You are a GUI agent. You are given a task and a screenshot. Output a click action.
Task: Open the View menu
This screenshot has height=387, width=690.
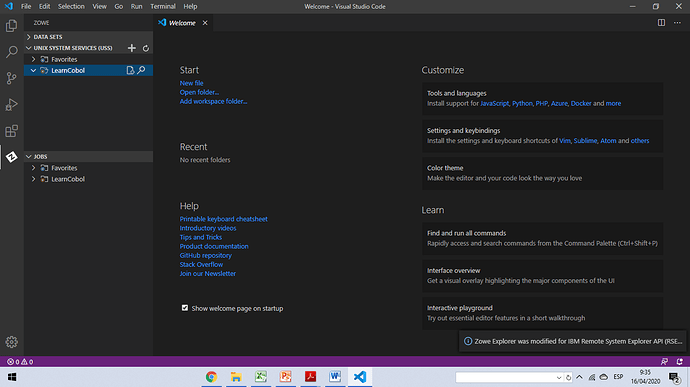point(99,7)
